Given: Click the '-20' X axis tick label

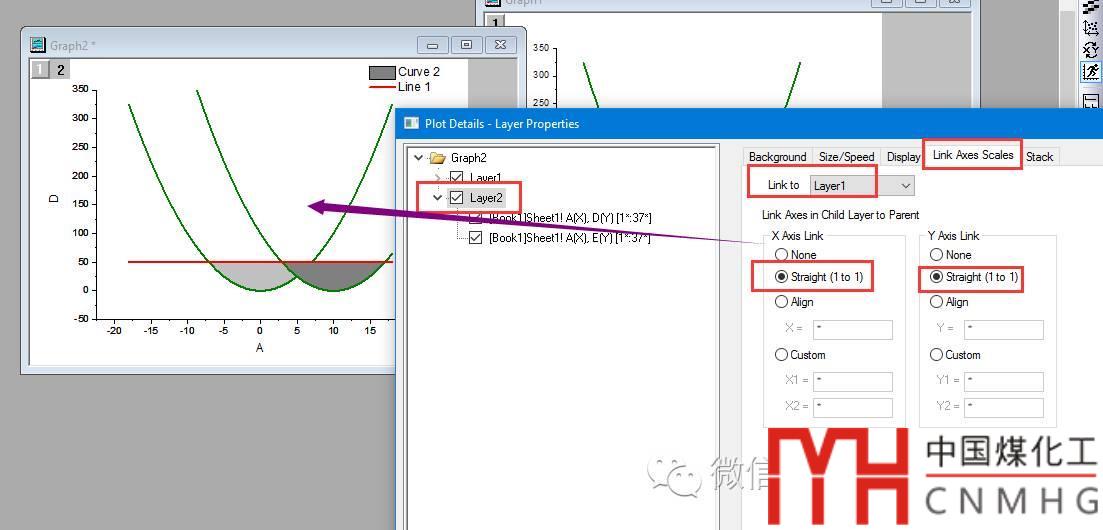Looking at the screenshot, I should pyautogui.click(x=113, y=331).
